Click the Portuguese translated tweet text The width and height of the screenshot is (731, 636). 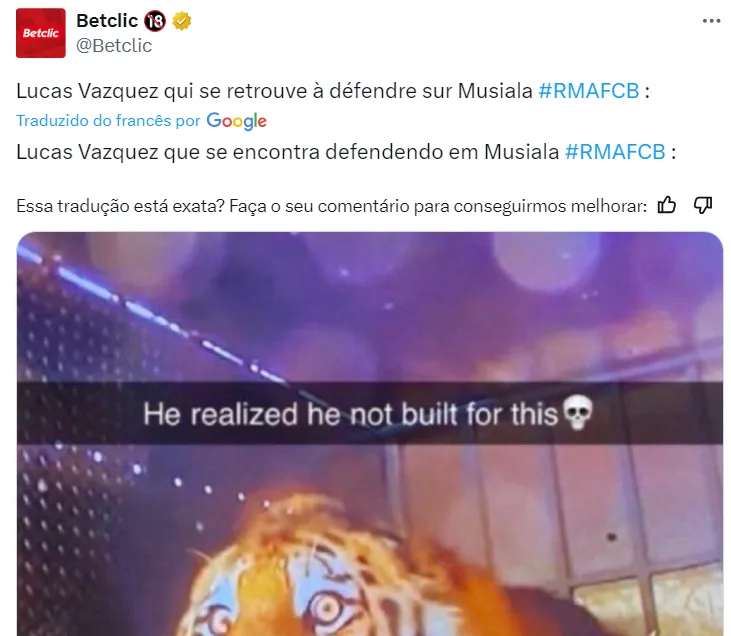346,152
